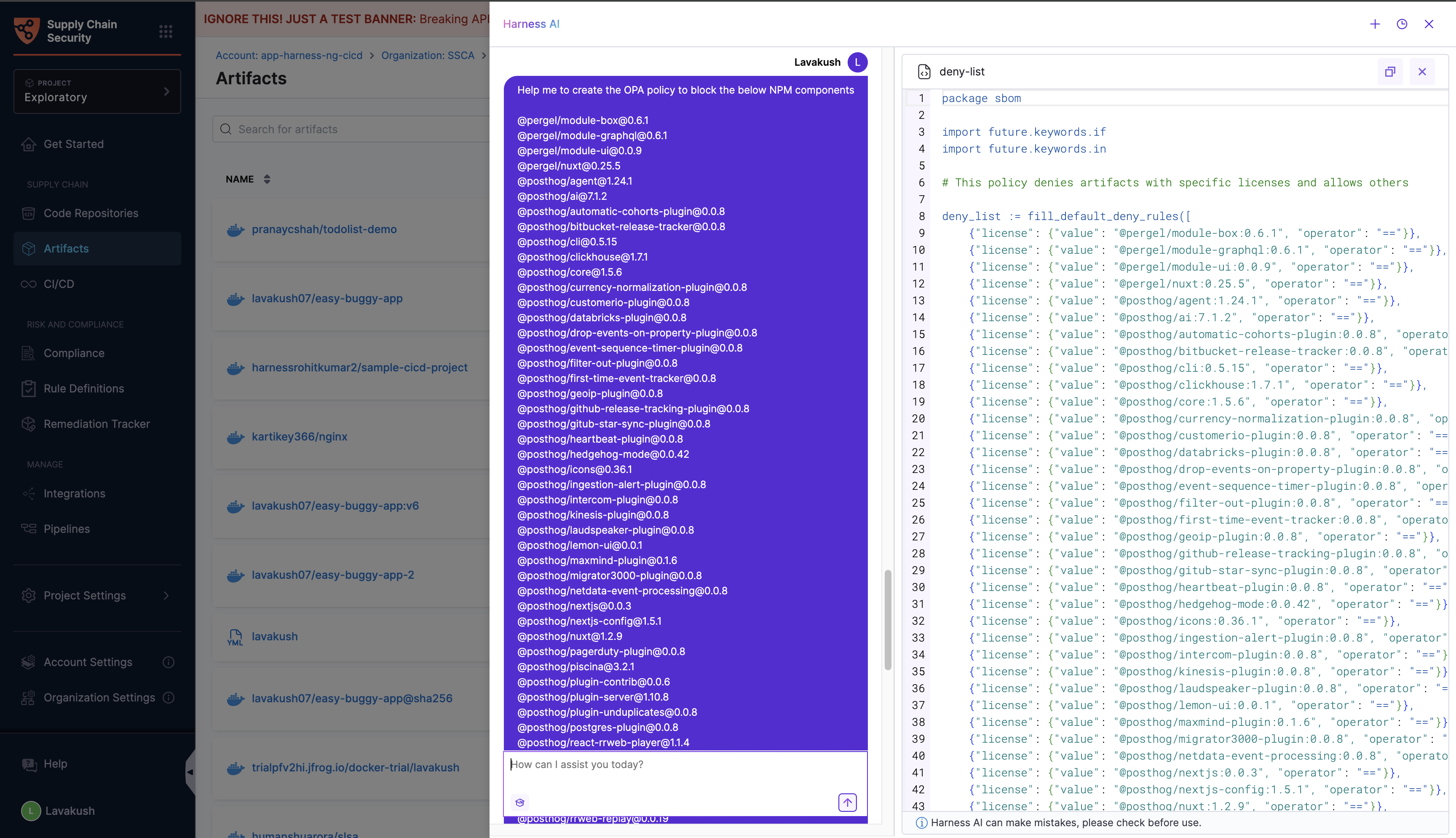Open Remediation Tracker page
The height and width of the screenshot is (838, 1456).
(x=96, y=424)
